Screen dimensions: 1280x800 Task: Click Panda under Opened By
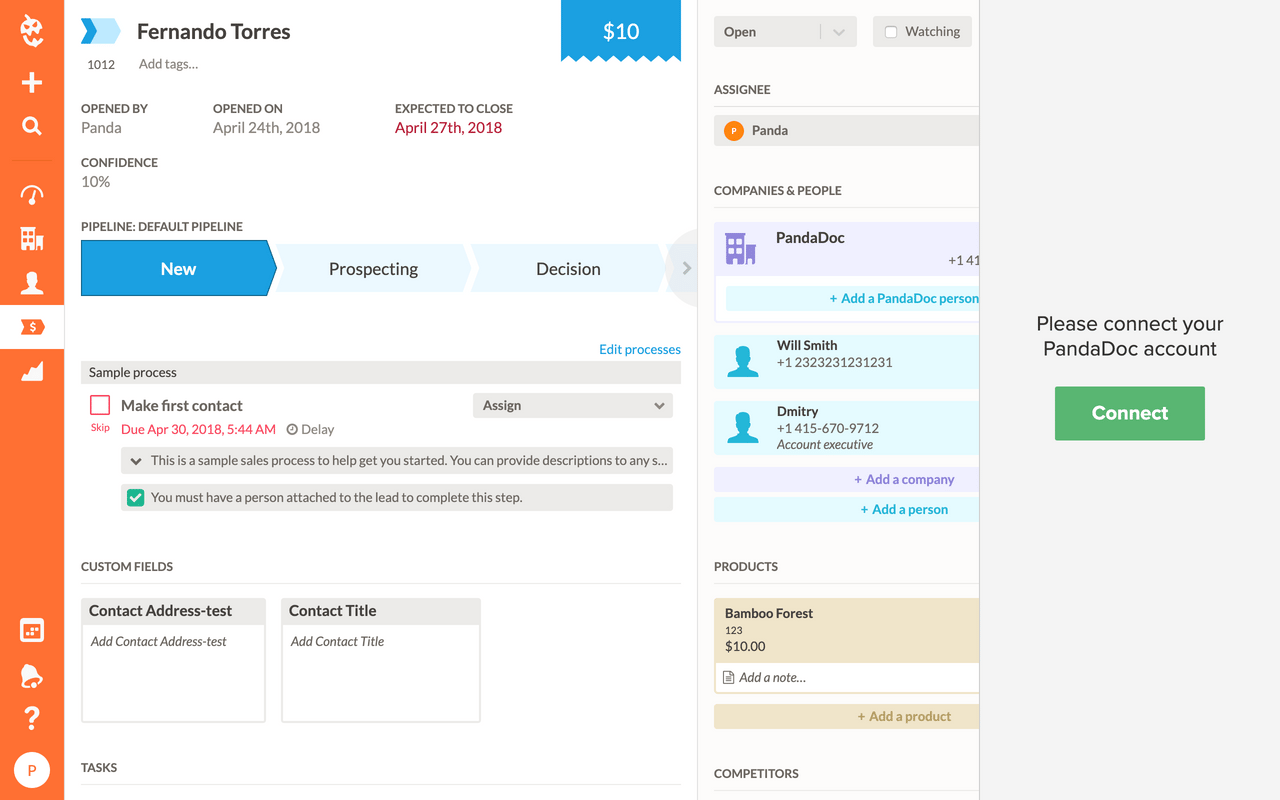click(101, 127)
